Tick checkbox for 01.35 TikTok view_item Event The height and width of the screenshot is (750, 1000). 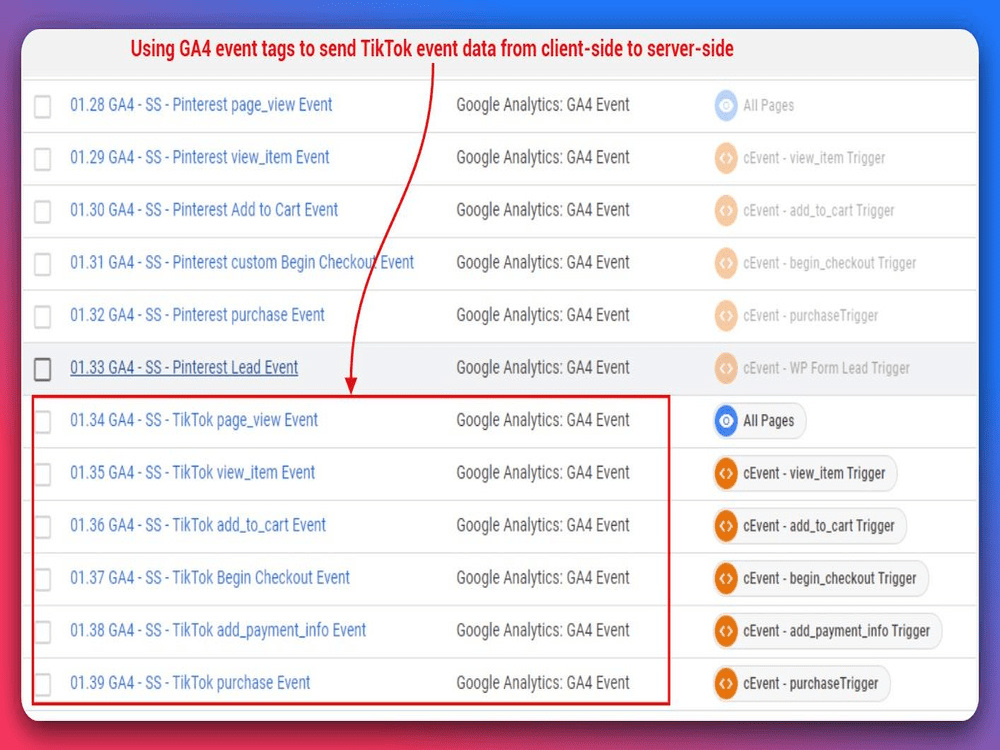point(43,474)
